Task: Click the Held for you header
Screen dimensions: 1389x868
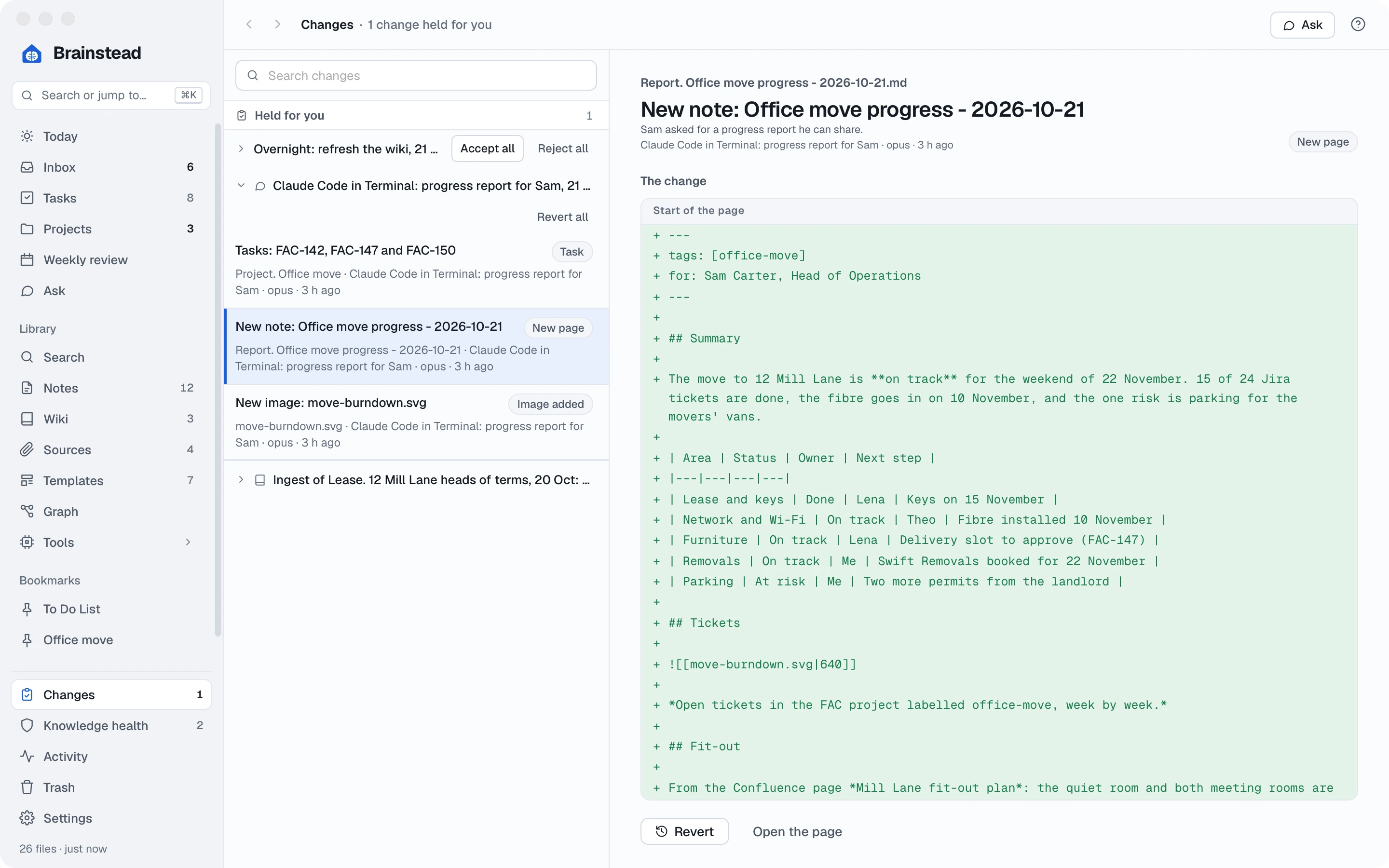Action: tap(416, 115)
